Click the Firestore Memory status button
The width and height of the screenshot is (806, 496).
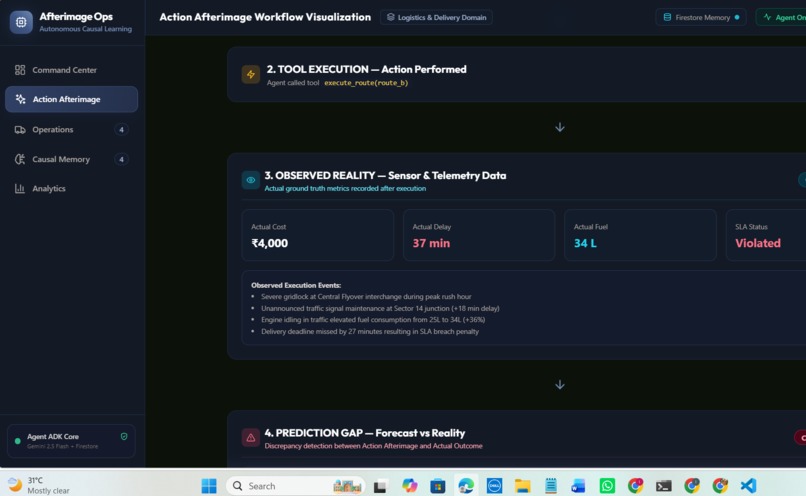click(x=701, y=17)
